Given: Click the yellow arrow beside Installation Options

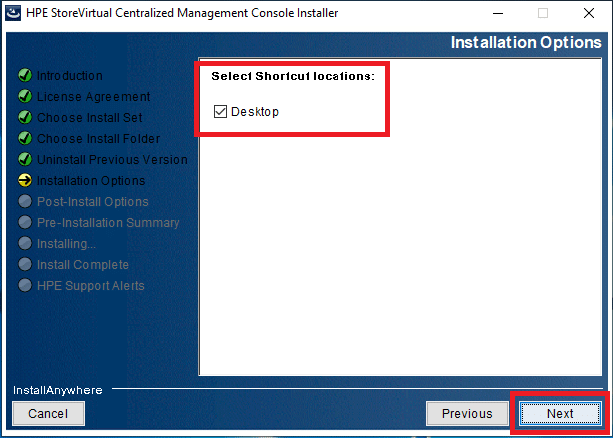Looking at the screenshot, I should coord(25,180).
